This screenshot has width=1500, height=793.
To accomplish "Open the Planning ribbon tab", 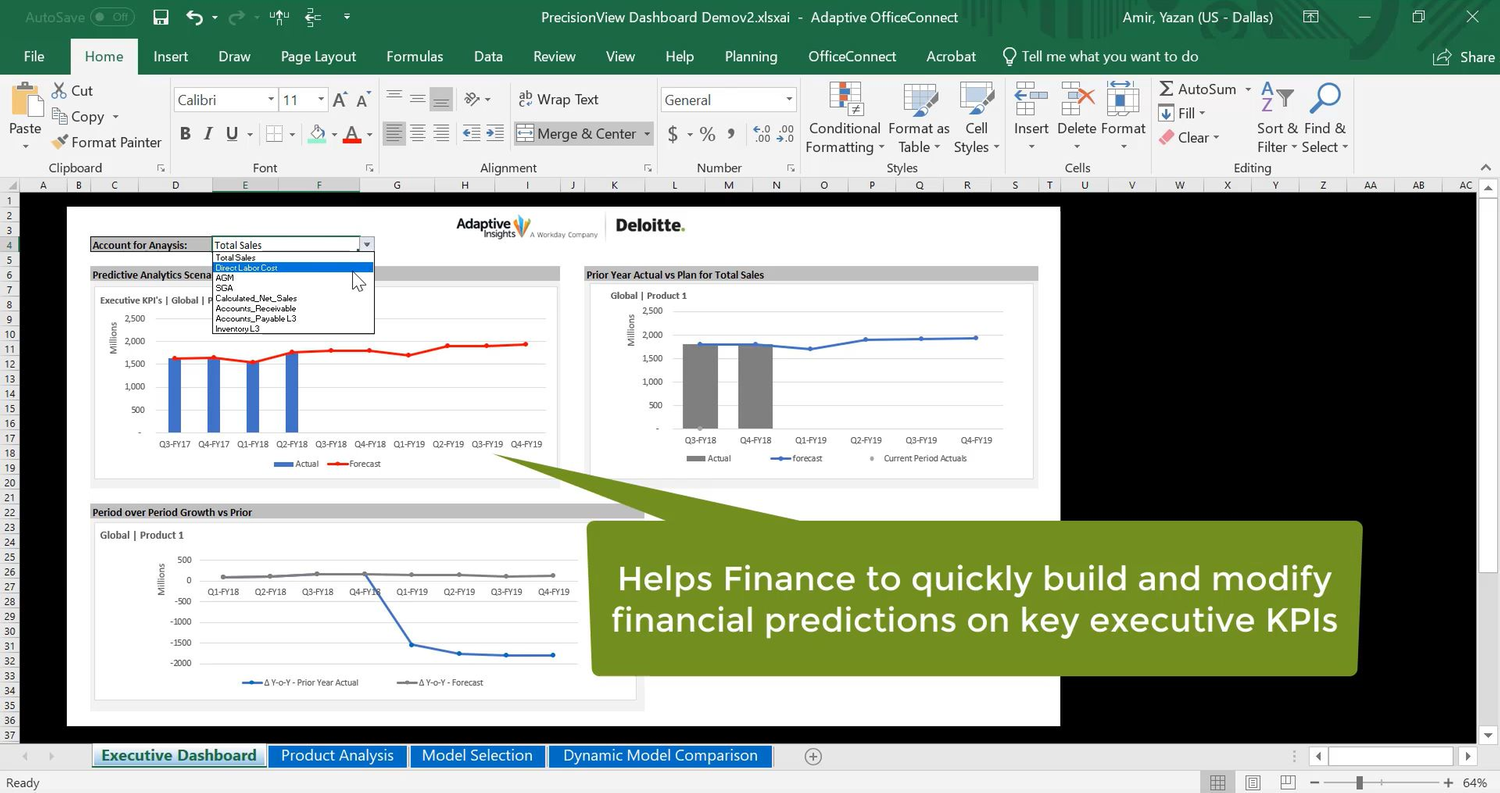I will pyautogui.click(x=751, y=57).
